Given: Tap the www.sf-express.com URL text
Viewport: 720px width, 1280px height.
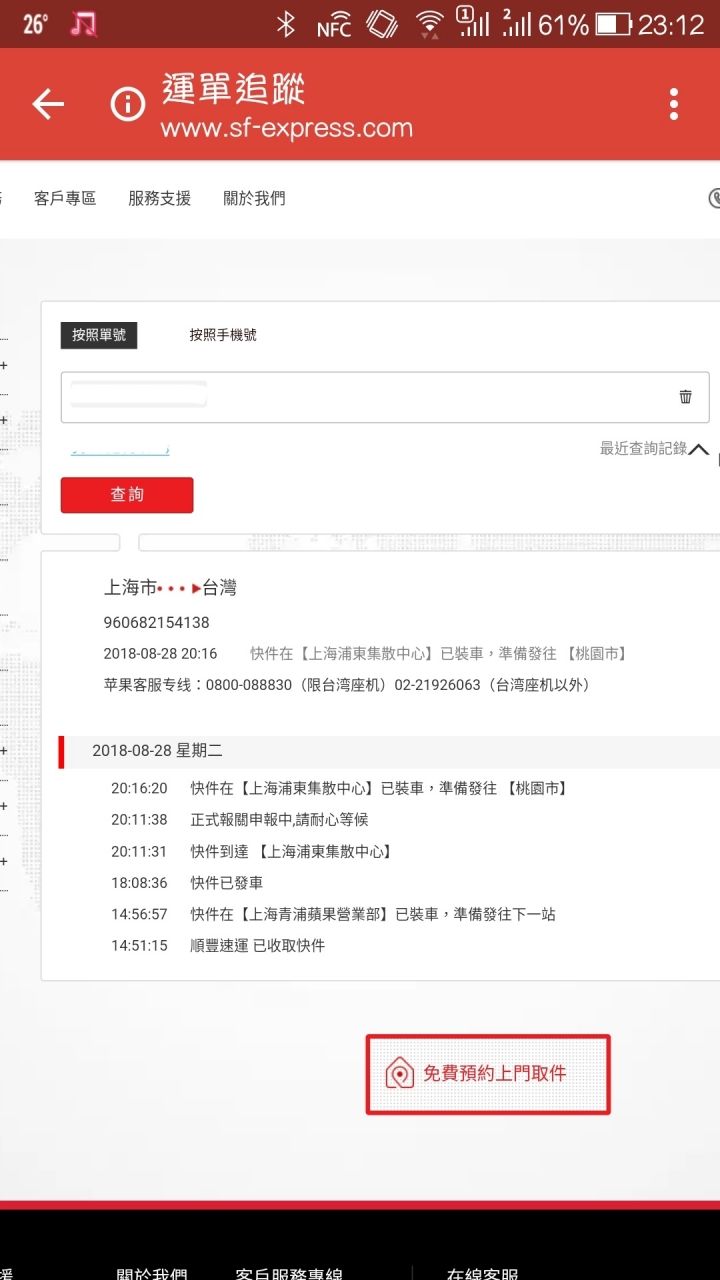Looking at the screenshot, I should (x=286, y=128).
